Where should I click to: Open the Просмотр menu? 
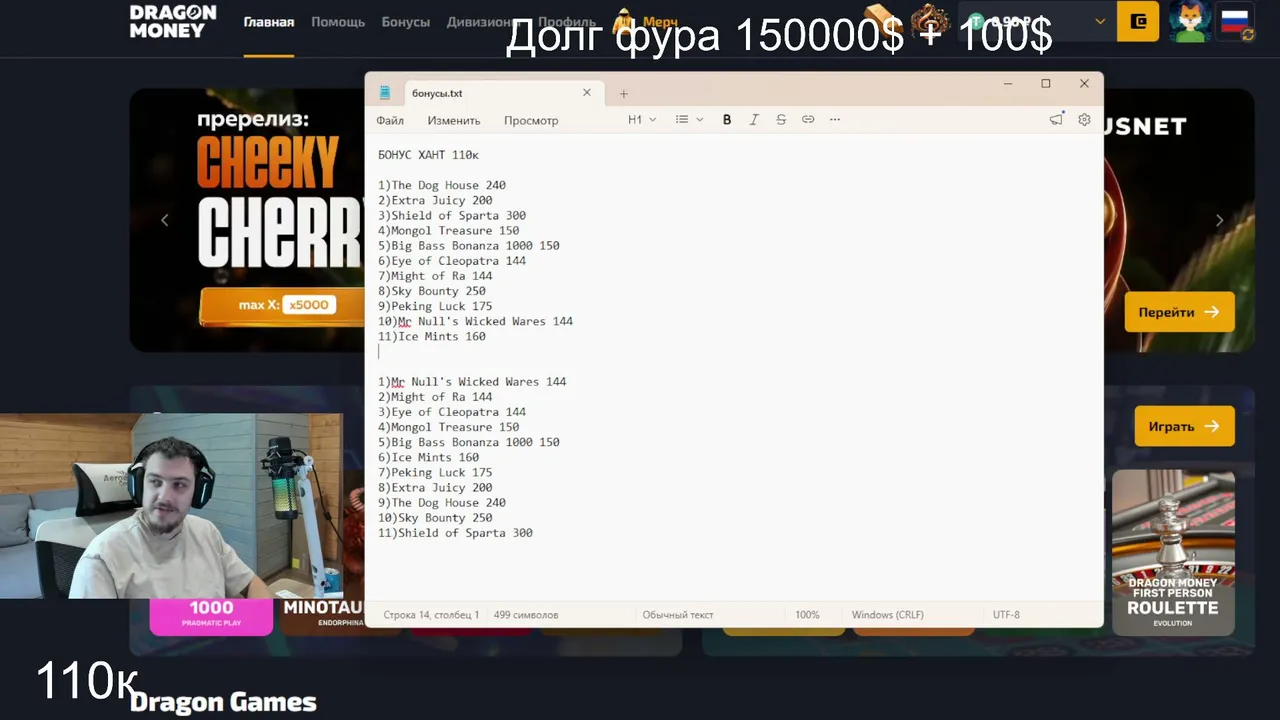pyautogui.click(x=531, y=120)
